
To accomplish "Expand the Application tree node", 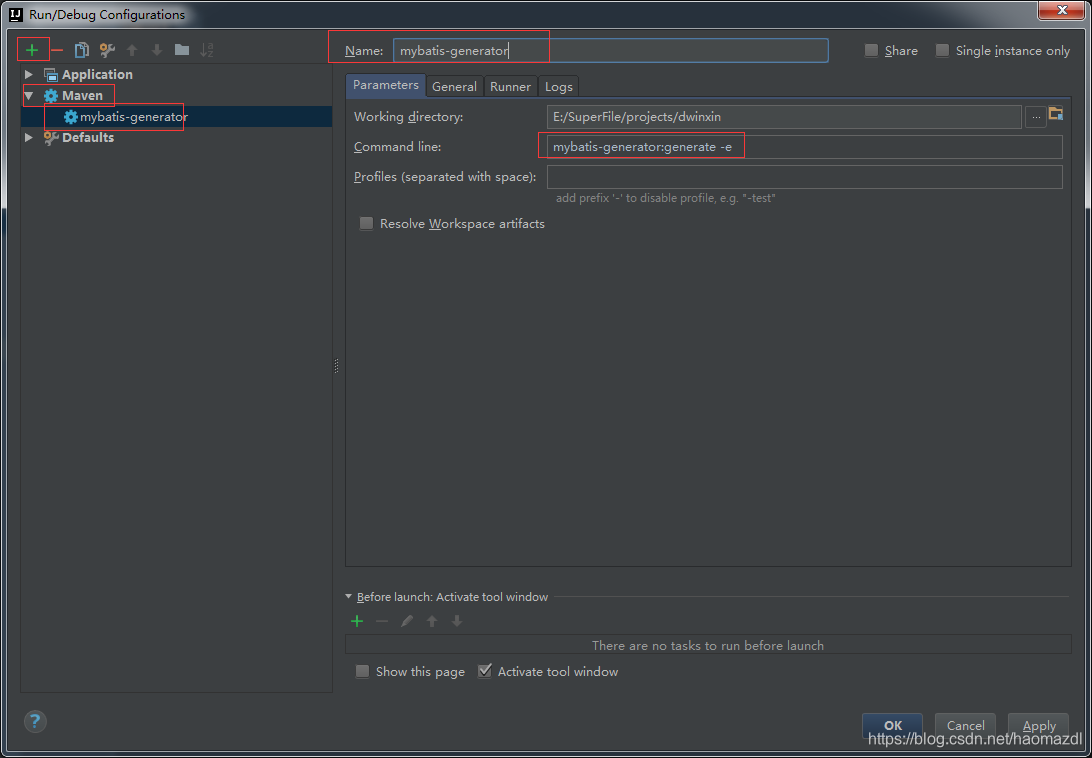I will (x=29, y=75).
